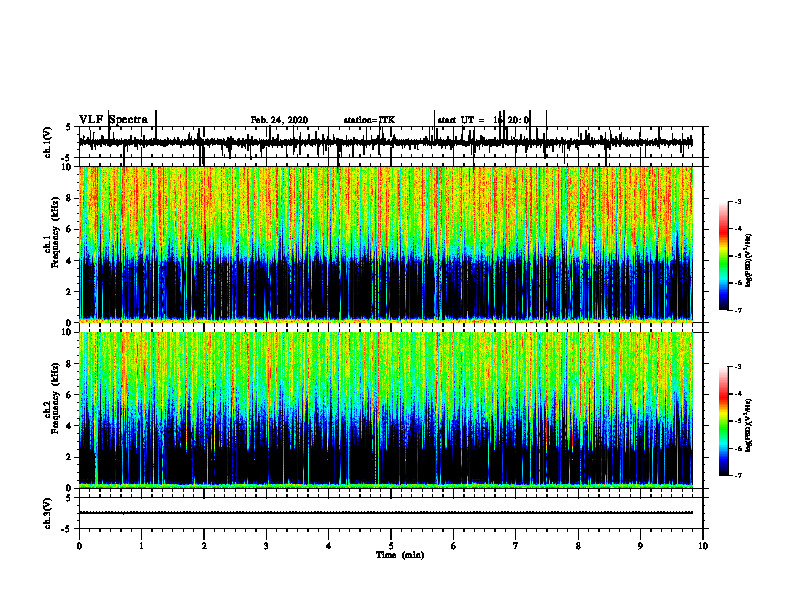This screenshot has width=792, height=612.
Task: Click the 'ch.3(V)' bottom axis label
Action: [48, 514]
